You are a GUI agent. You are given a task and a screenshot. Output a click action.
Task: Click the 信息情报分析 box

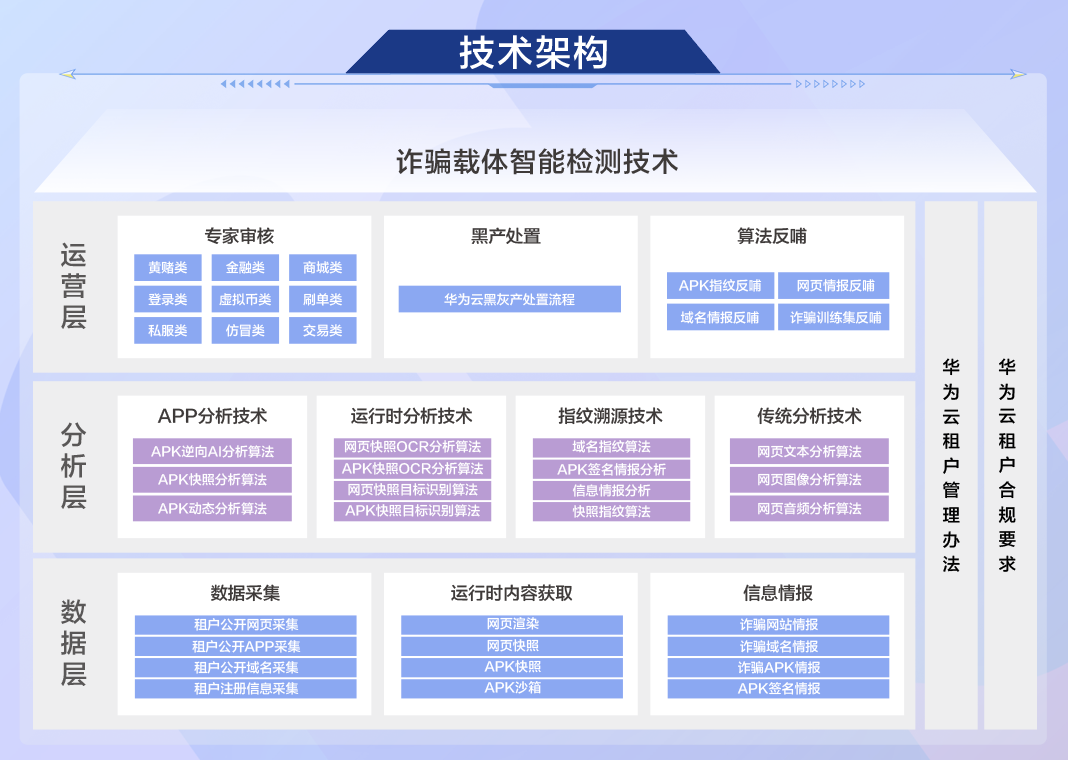pyautogui.click(x=611, y=490)
